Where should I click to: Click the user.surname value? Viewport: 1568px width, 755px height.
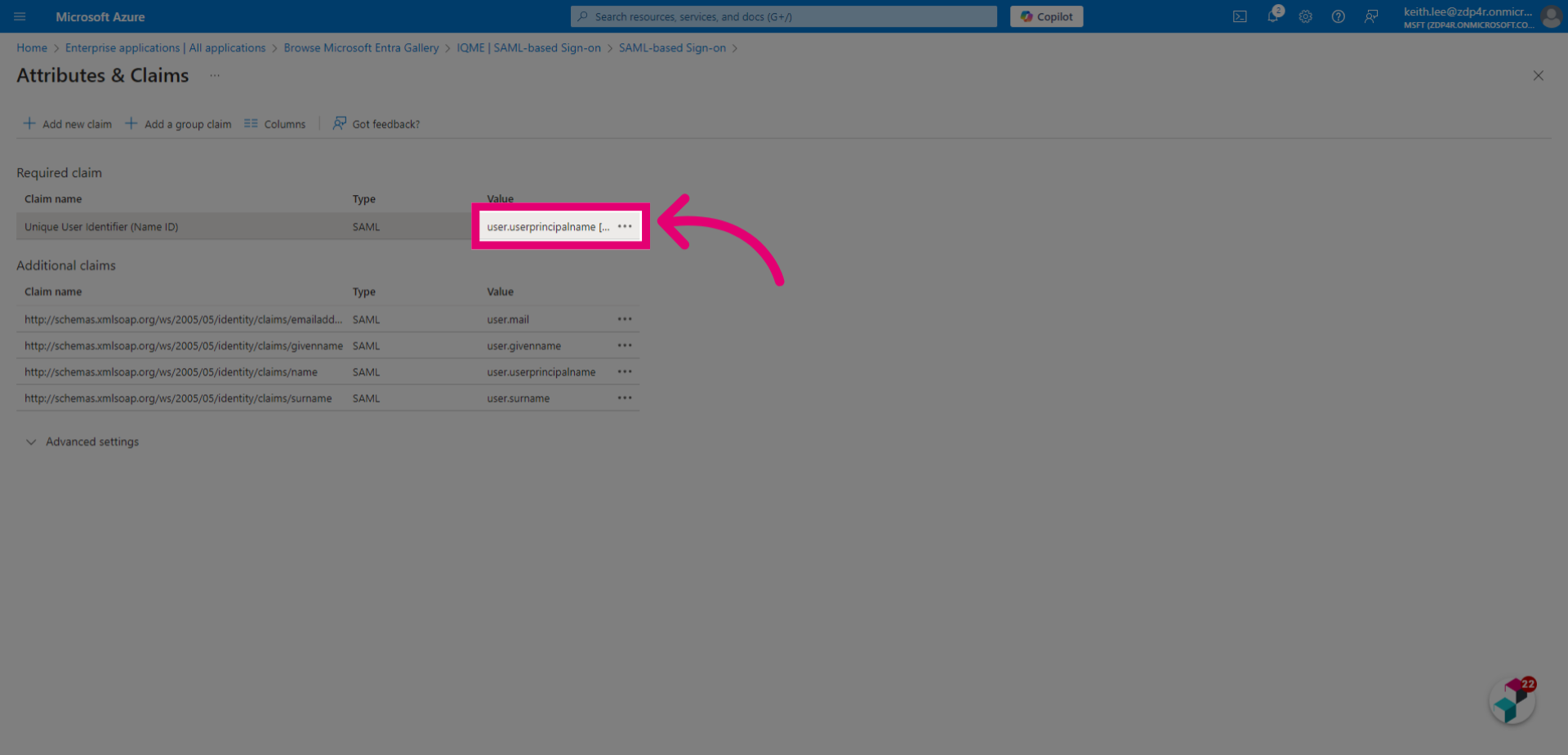[518, 398]
